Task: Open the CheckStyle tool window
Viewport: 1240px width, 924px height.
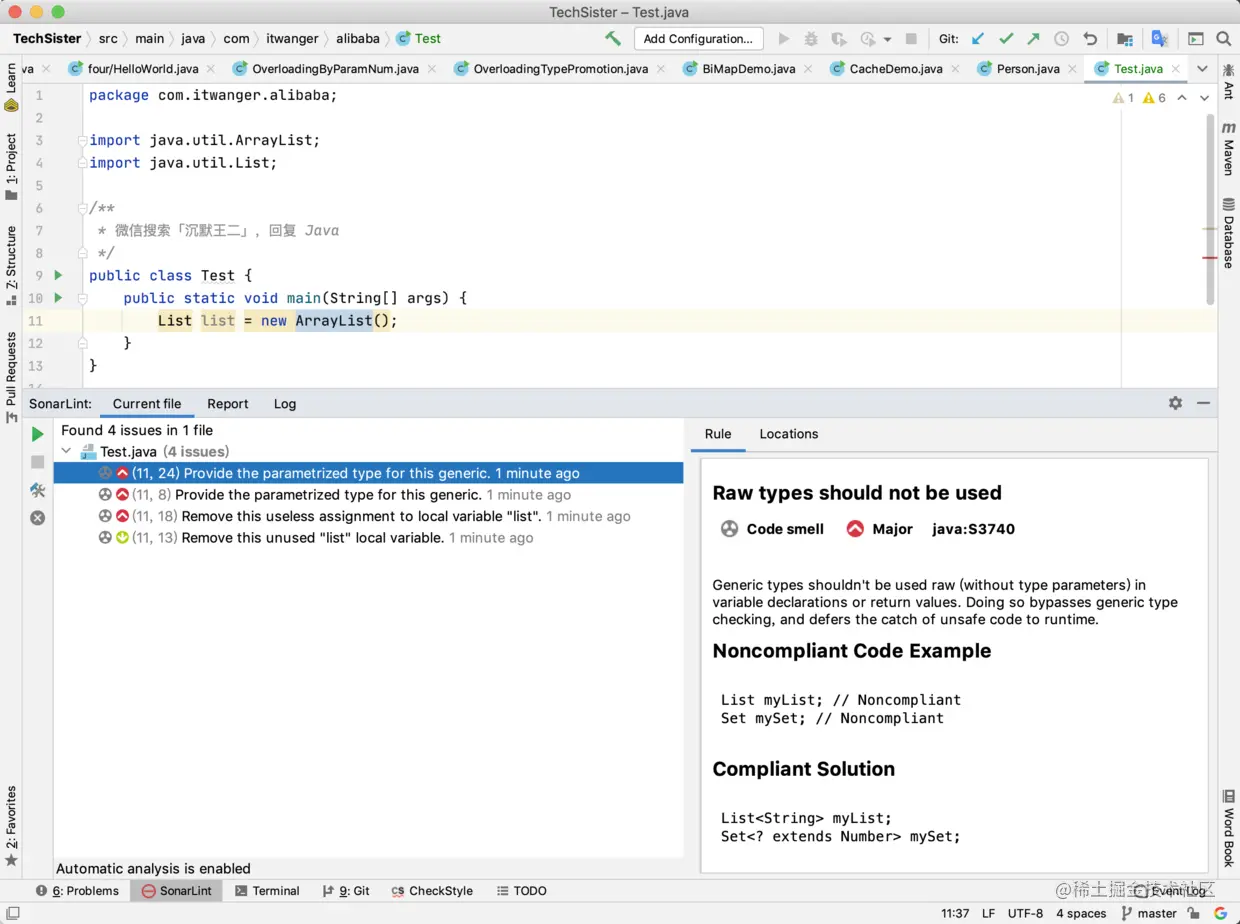Action: [x=432, y=891]
